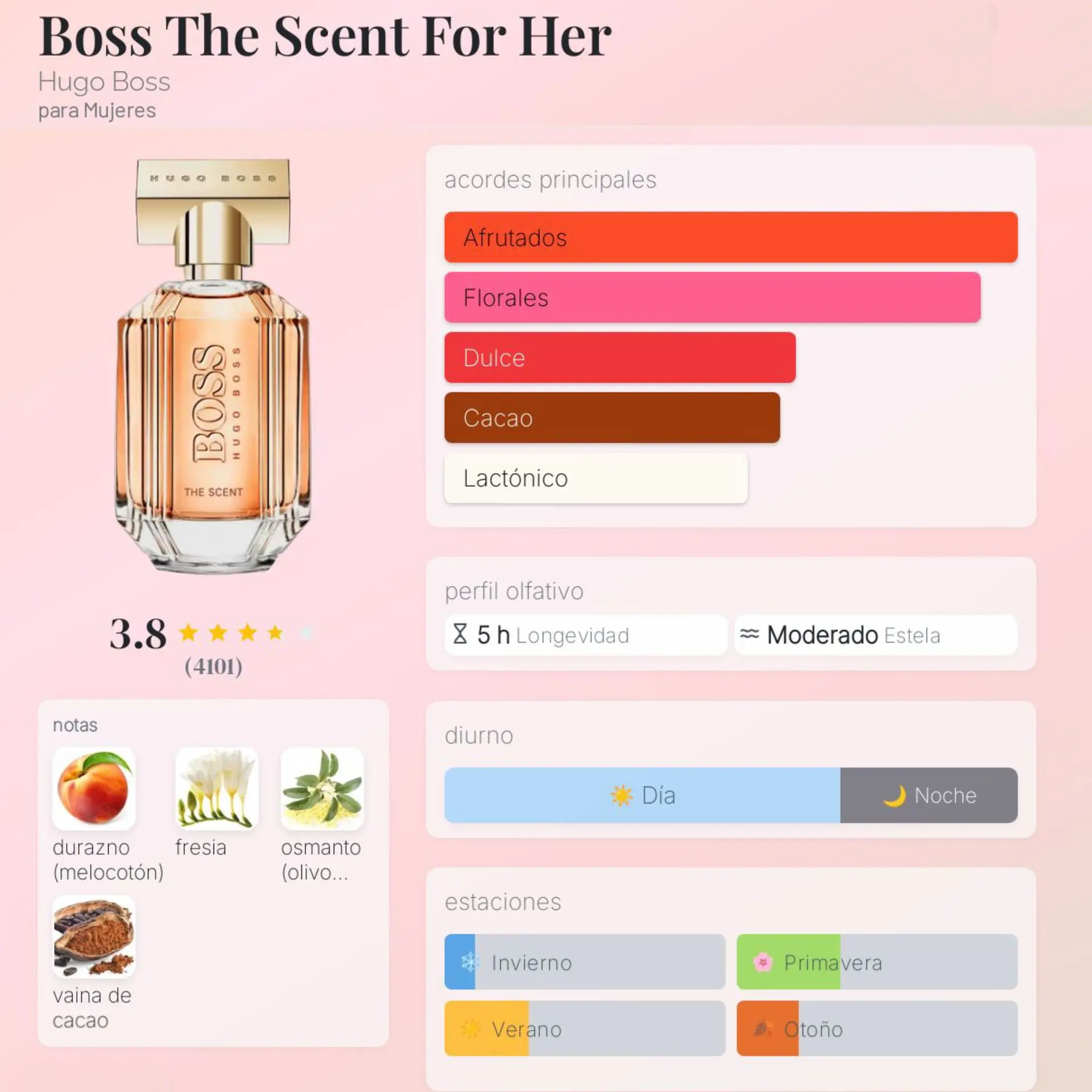Click the leaf icon for Otoño
The height and width of the screenshot is (1092, 1092).
pos(762,1029)
